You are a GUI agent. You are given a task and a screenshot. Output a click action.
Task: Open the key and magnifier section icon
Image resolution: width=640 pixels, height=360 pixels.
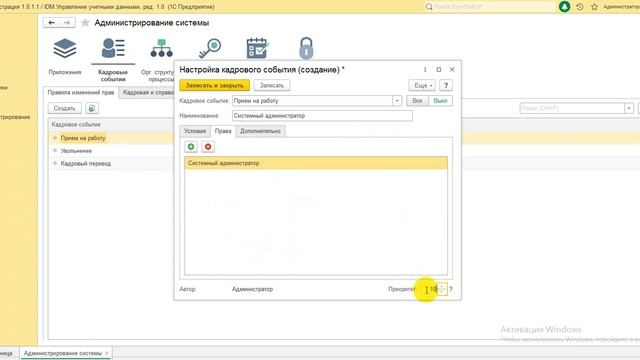[210, 49]
